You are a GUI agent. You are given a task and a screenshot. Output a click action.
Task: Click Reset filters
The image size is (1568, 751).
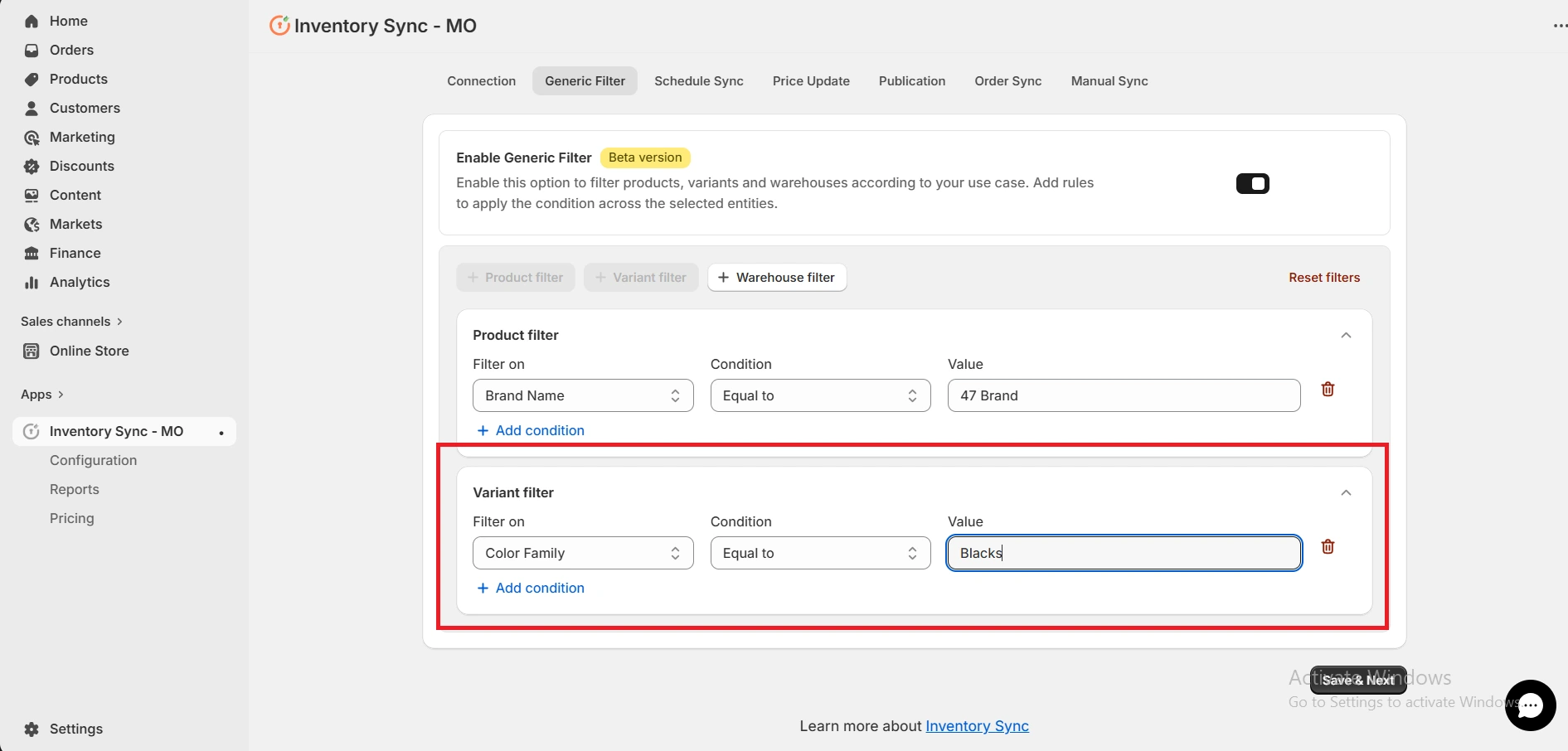(1323, 277)
